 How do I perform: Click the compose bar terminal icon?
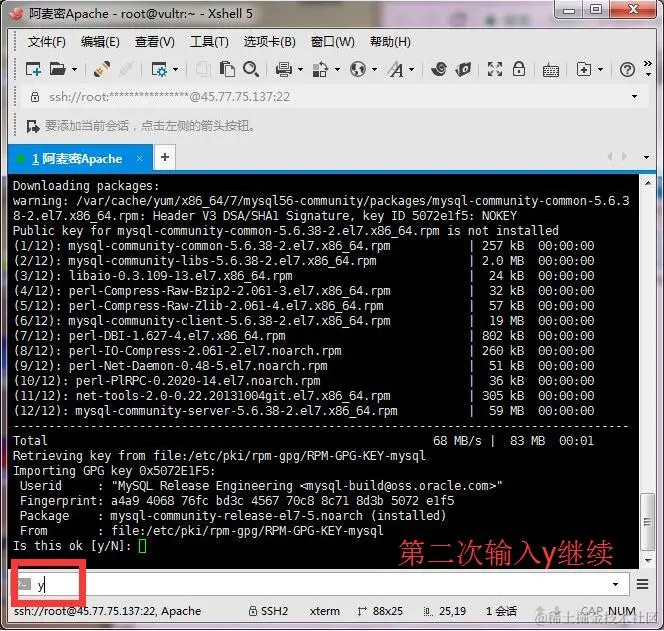pyautogui.click(x=25, y=584)
